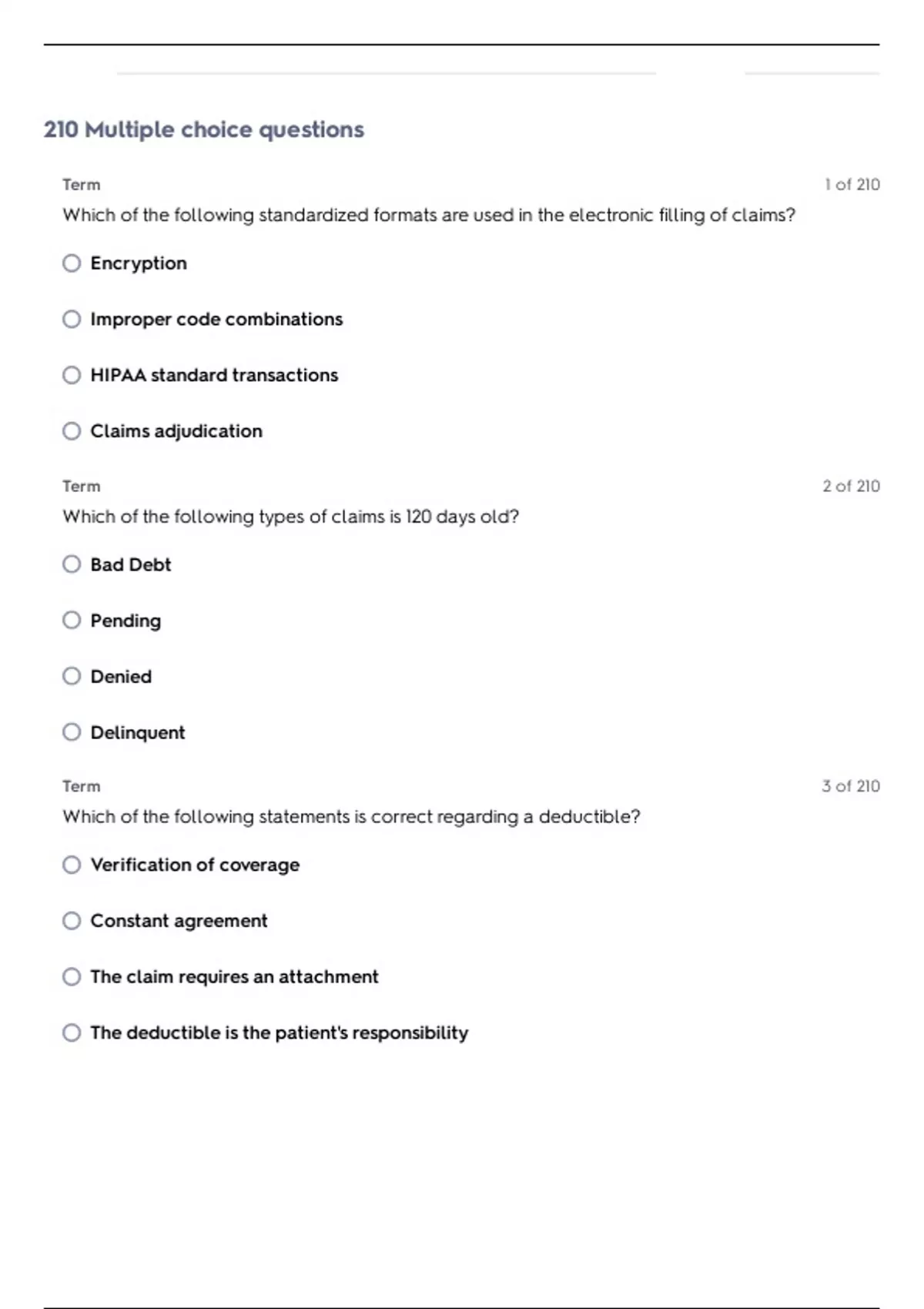Click the deductible statements question text
The width and height of the screenshot is (924, 1309).
(351, 817)
